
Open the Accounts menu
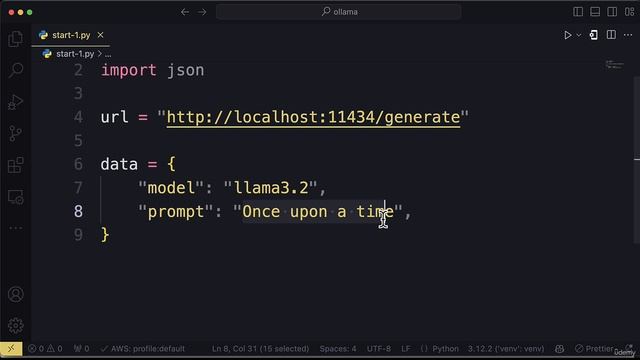16,294
